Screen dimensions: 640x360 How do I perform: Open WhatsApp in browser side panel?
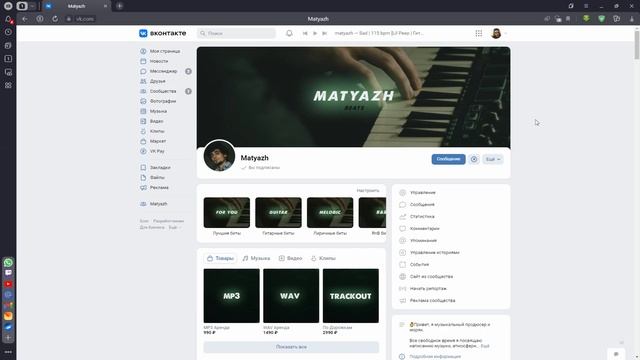(8, 262)
